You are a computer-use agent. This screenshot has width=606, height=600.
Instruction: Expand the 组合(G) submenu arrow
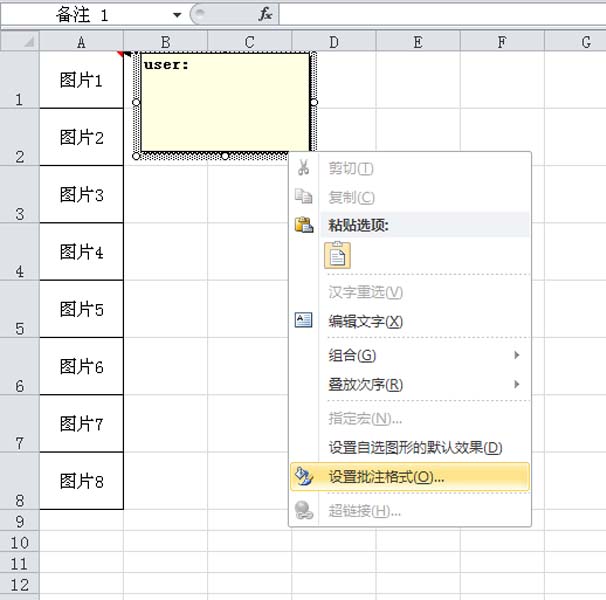(517, 356)
